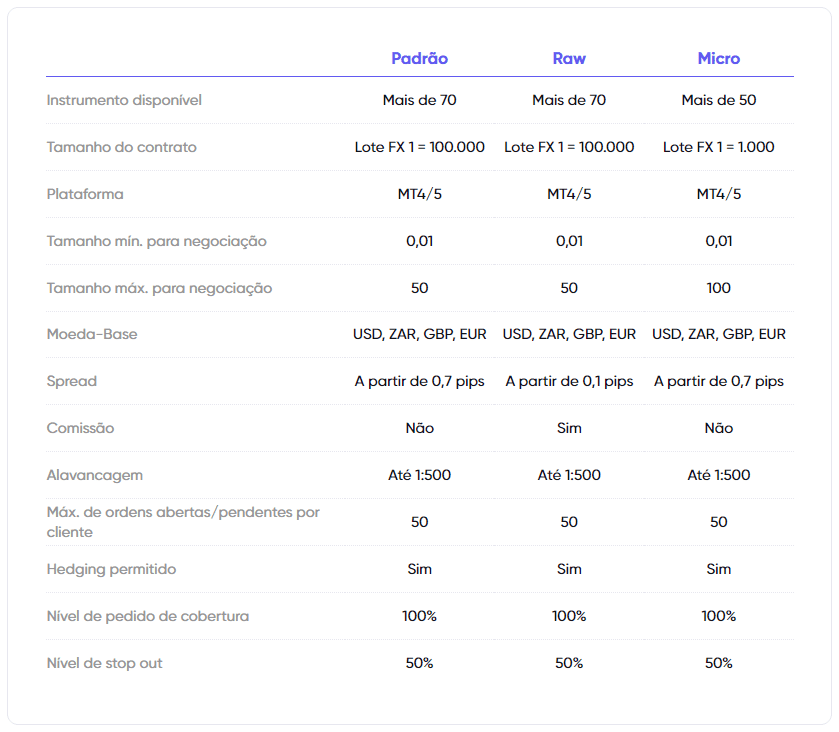This screenshot has height=732, width=839.
Task: Select the Raw account column header
Action: [569, 58]
